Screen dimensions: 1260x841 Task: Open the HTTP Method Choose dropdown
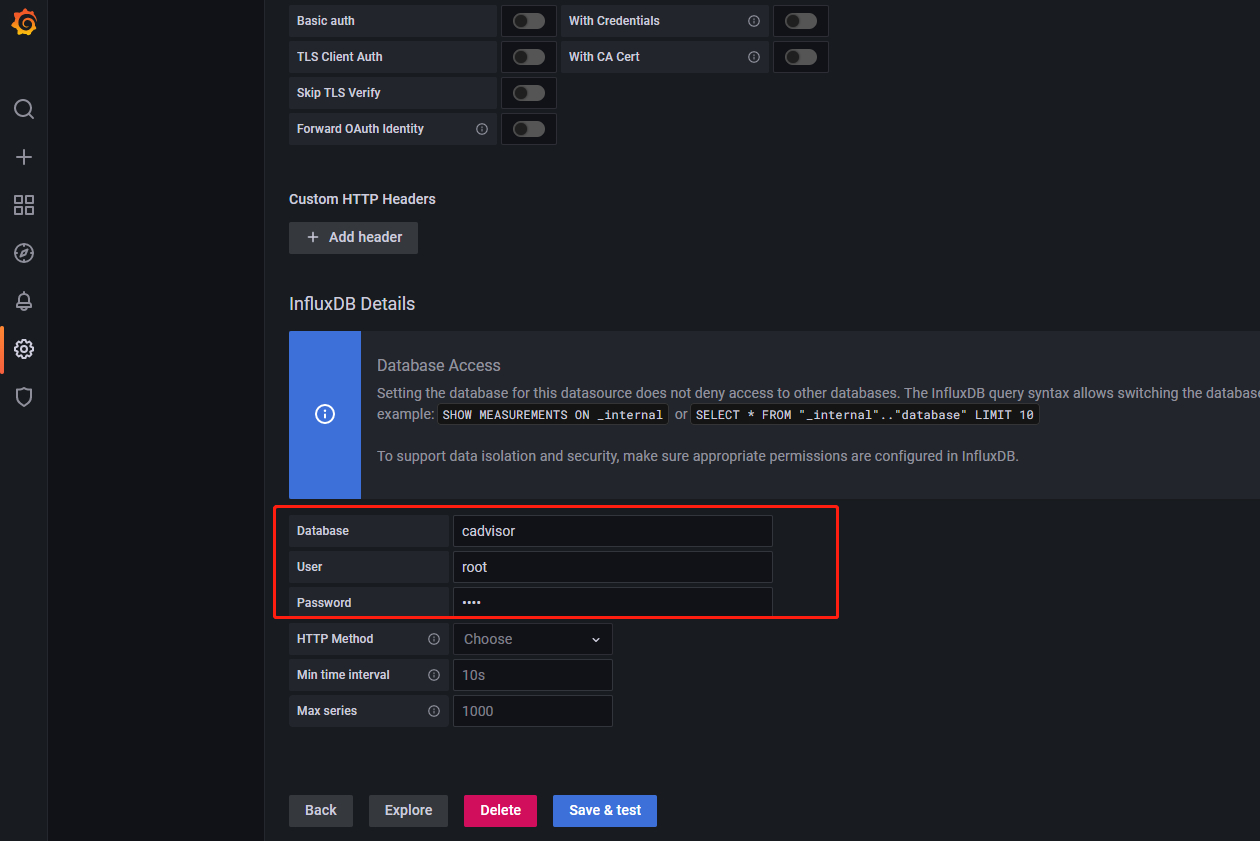[x=533, y=639]
